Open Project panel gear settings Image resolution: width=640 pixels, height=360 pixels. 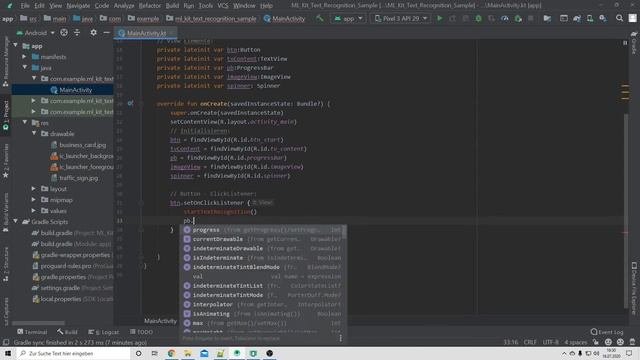point(93,33)
